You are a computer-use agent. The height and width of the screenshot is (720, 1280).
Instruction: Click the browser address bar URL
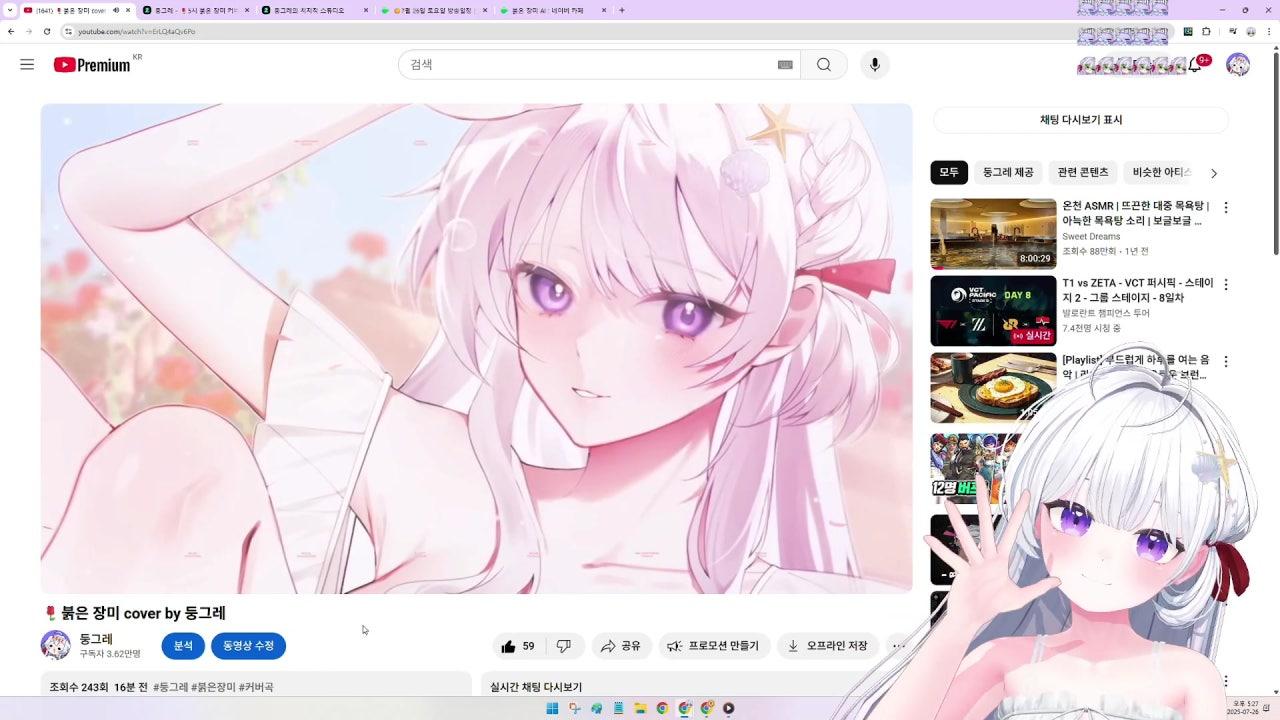pos(137,32)
